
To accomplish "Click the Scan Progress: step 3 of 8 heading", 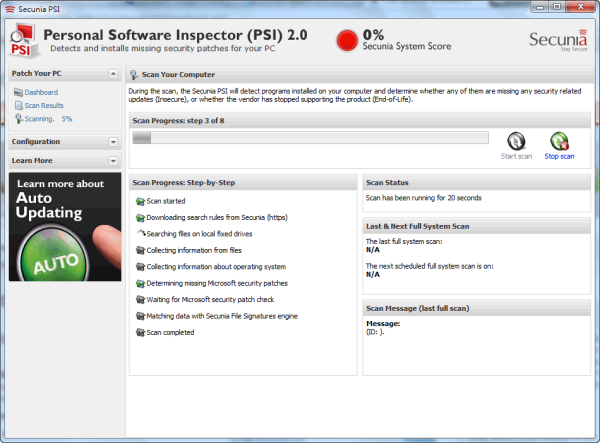I will click(178, 121).
